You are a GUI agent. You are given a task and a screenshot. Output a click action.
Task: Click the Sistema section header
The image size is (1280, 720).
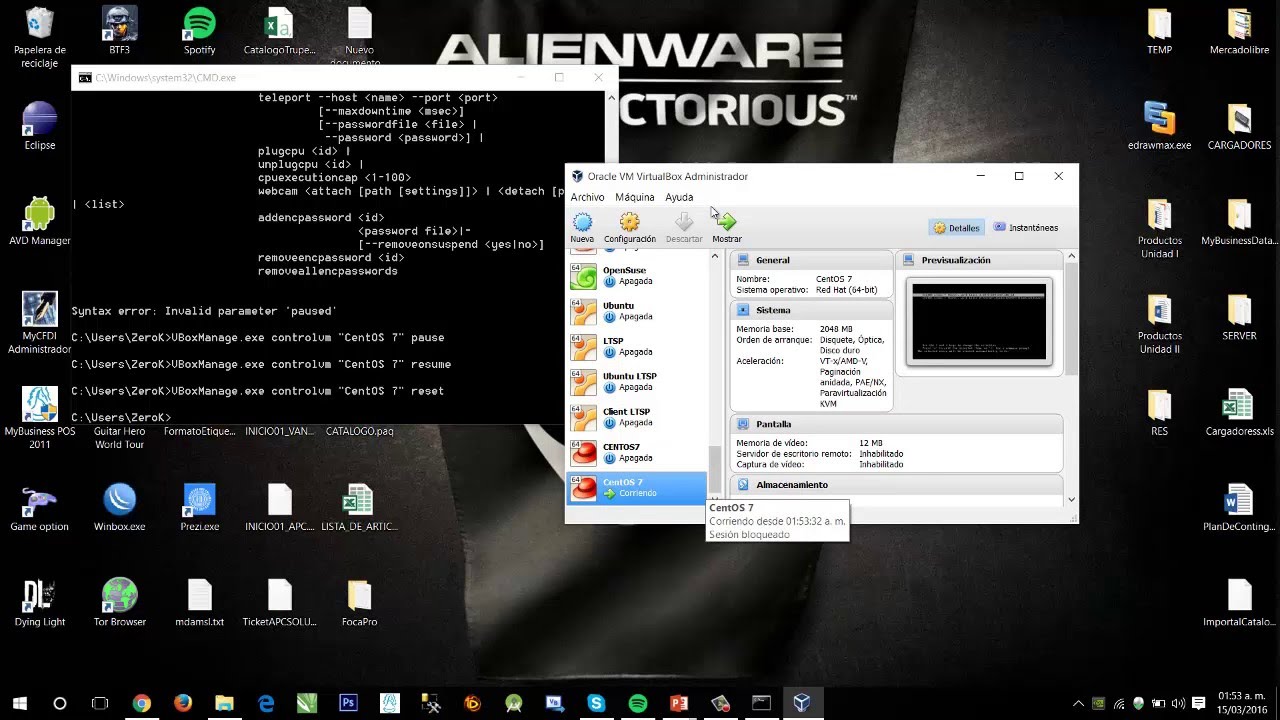(810, 310)
